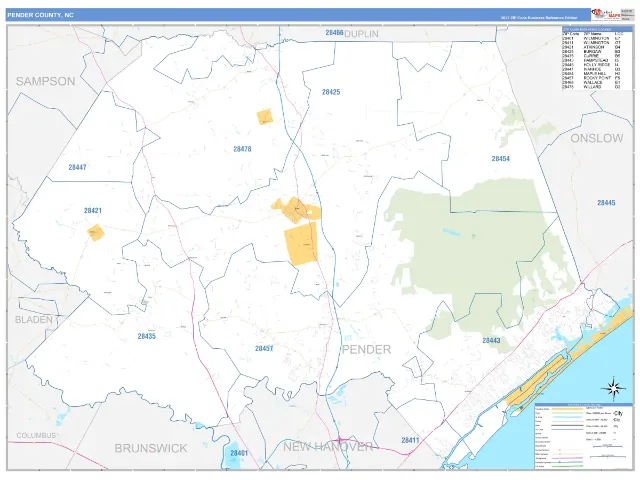Click ZIP code label 28447
The image size is (640, 480).
point(77,167)
